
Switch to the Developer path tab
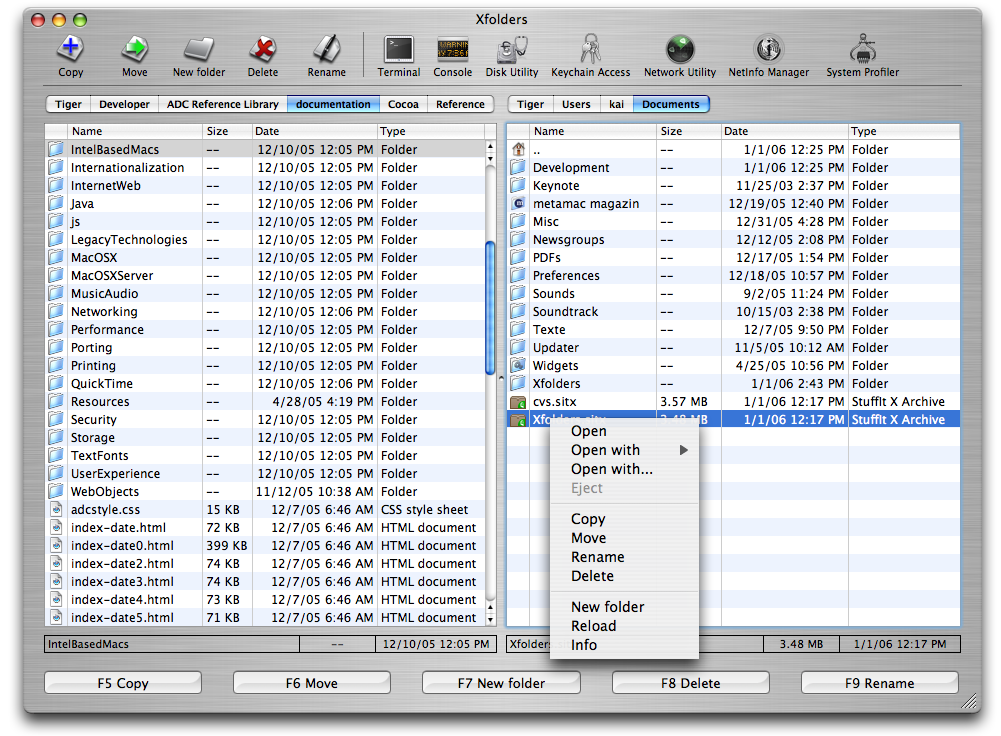124,104
